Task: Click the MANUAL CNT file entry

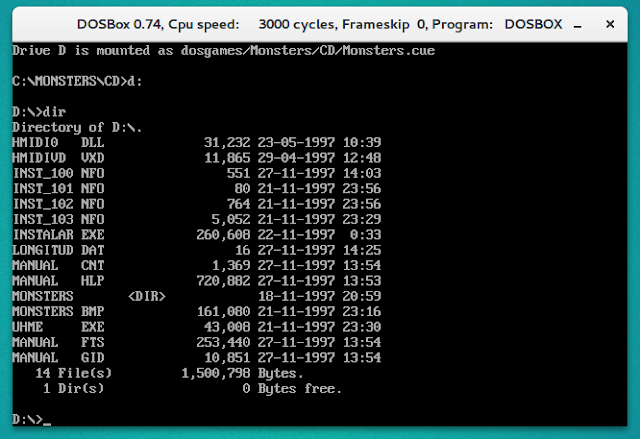Action: [x=197, y=266]
